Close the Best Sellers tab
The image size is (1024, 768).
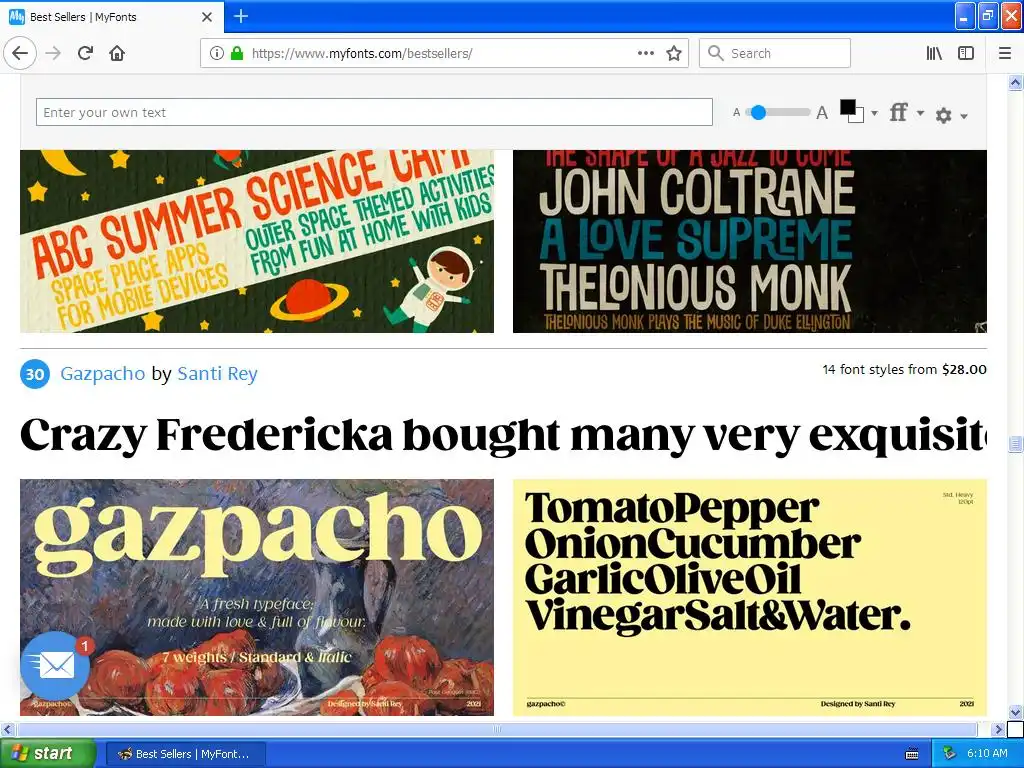pos(207,17)
